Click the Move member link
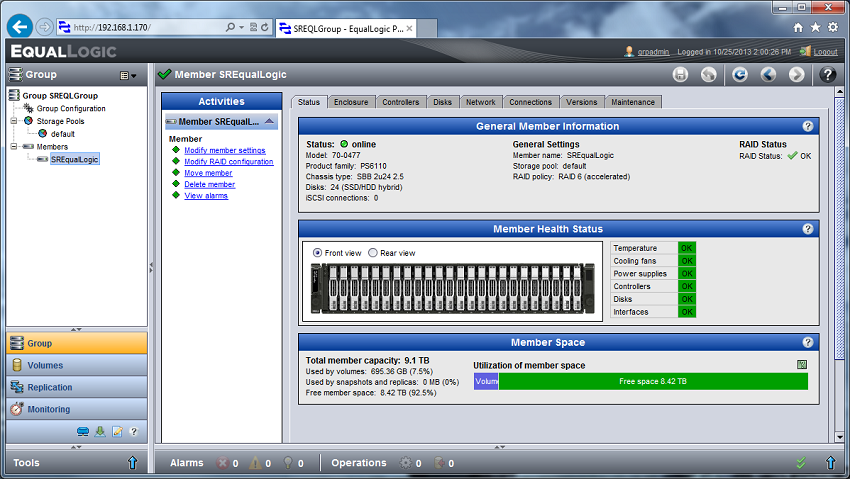The height and width of the screenshot is (479, 850). pos(208,173)
